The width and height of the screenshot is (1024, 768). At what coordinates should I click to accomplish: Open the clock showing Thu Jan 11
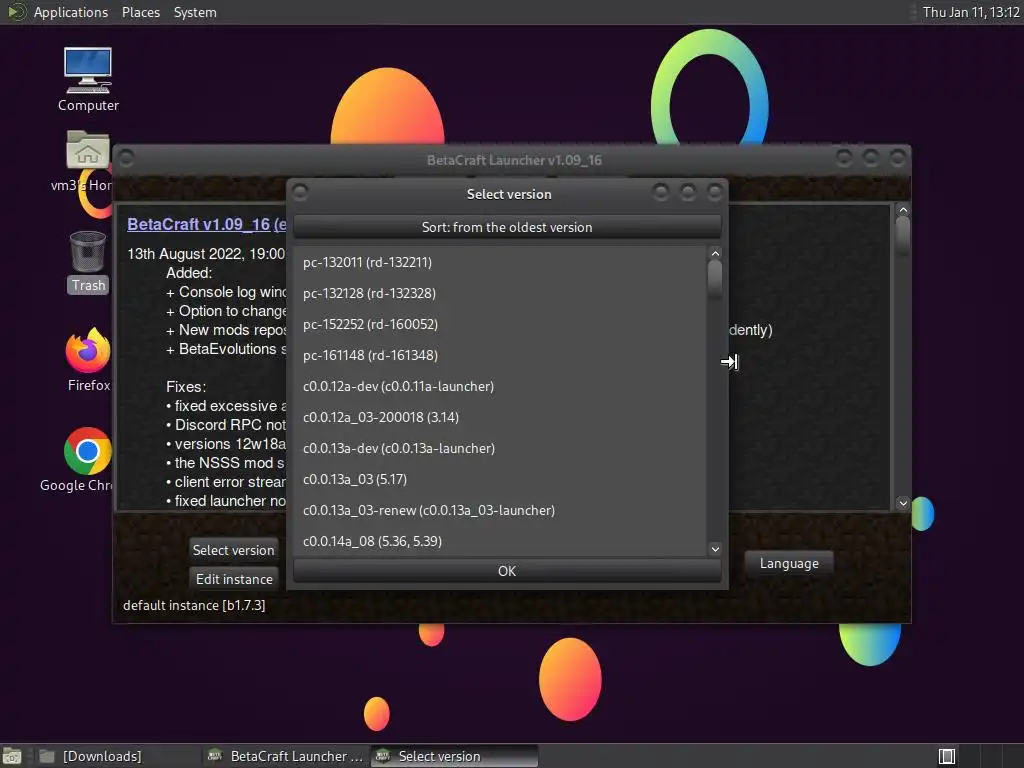point(970,12)
